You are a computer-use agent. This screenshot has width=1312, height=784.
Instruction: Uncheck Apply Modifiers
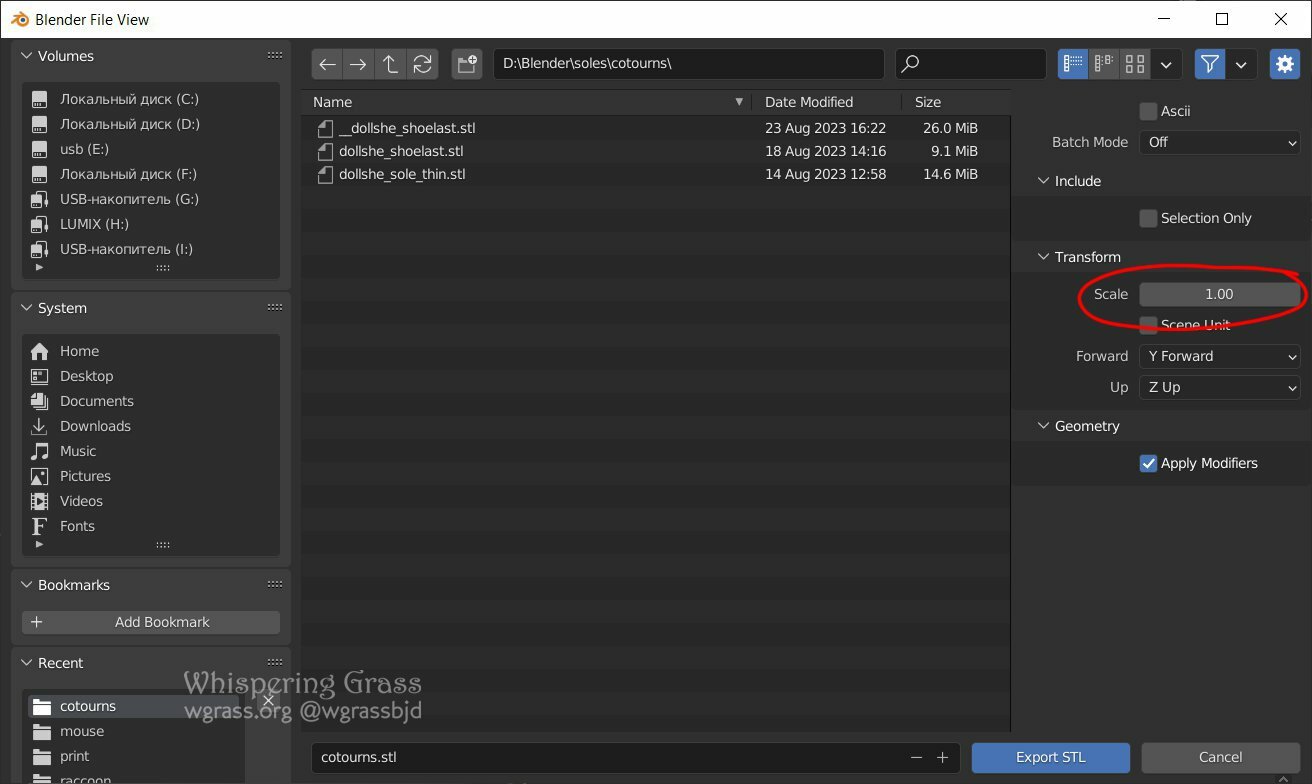tap(1148, 463)
